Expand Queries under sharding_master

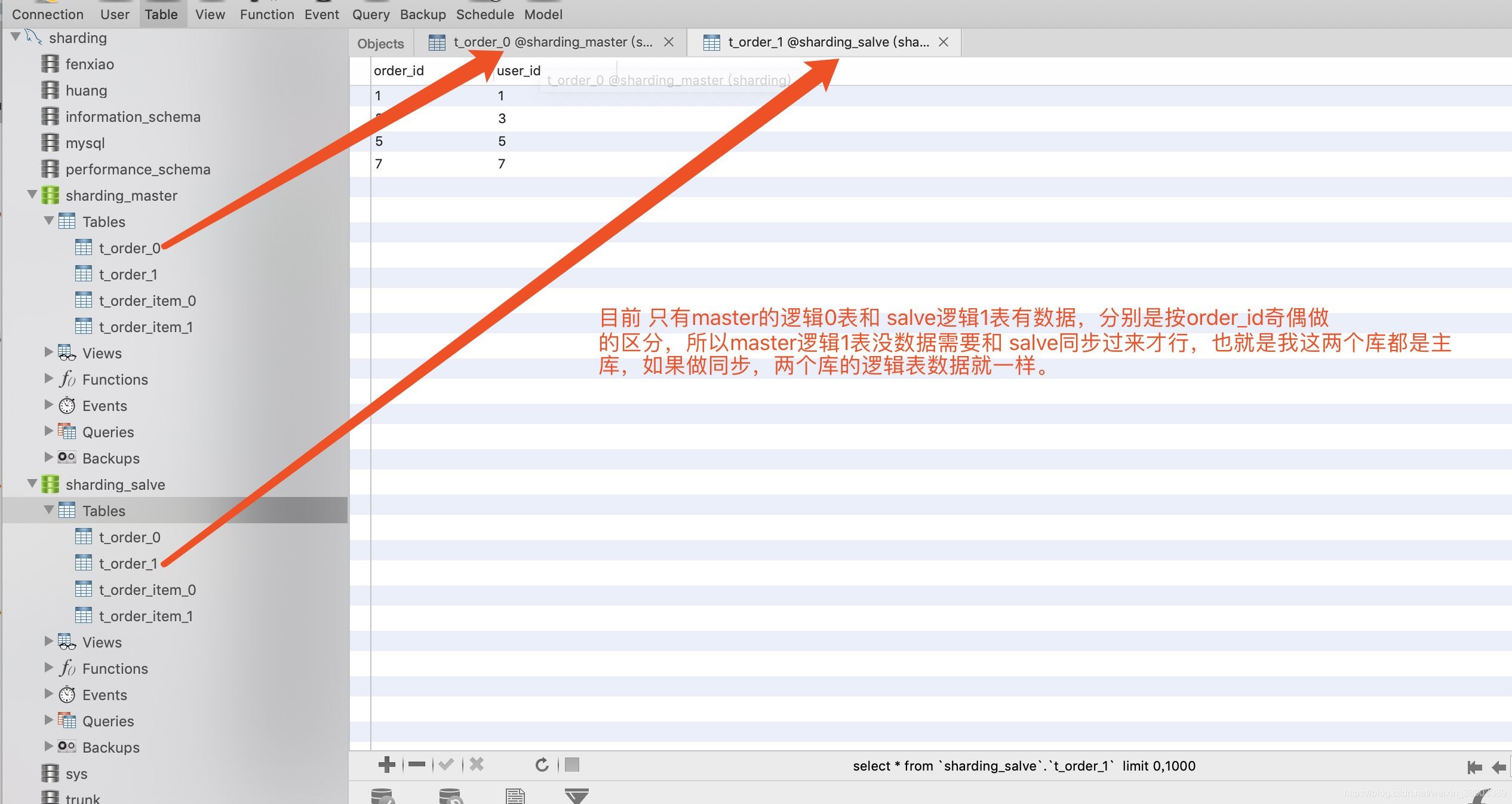tap(49, 431)
